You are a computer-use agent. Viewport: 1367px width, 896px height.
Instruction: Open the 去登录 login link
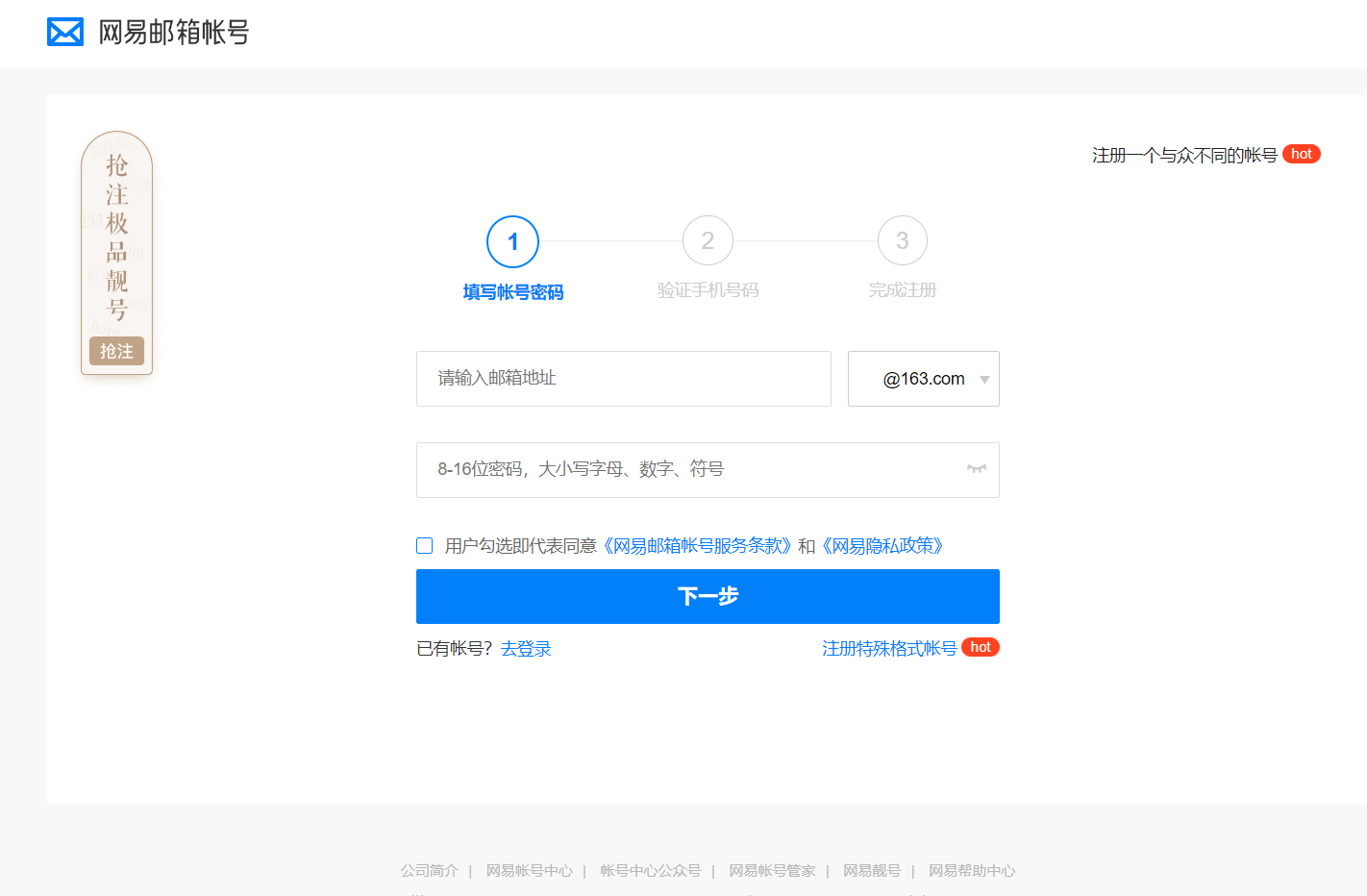(x=526, y=649)
